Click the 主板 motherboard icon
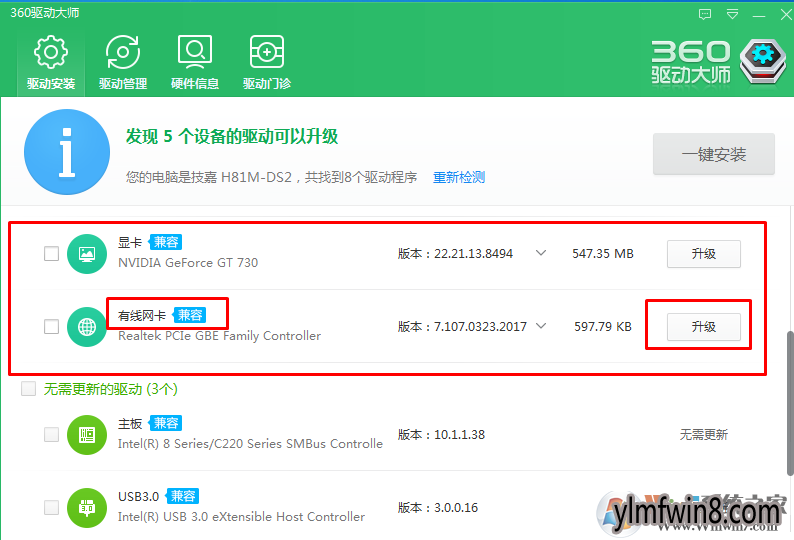Screen dimensions: 794x540 click(x=87, y=435)
